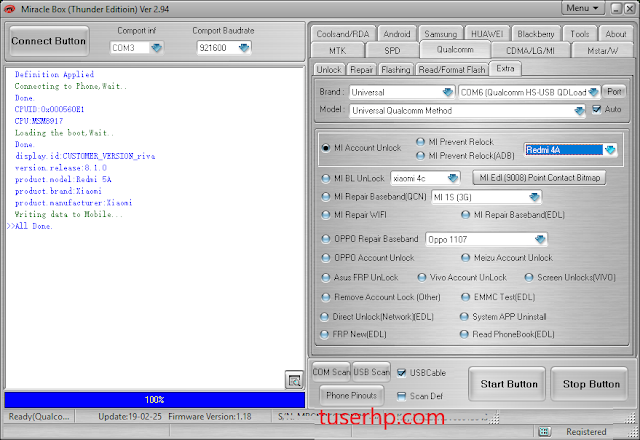The image size is (640, 440).
Task: Select EMMC Test(EDL) option
Action: point(465,297)
